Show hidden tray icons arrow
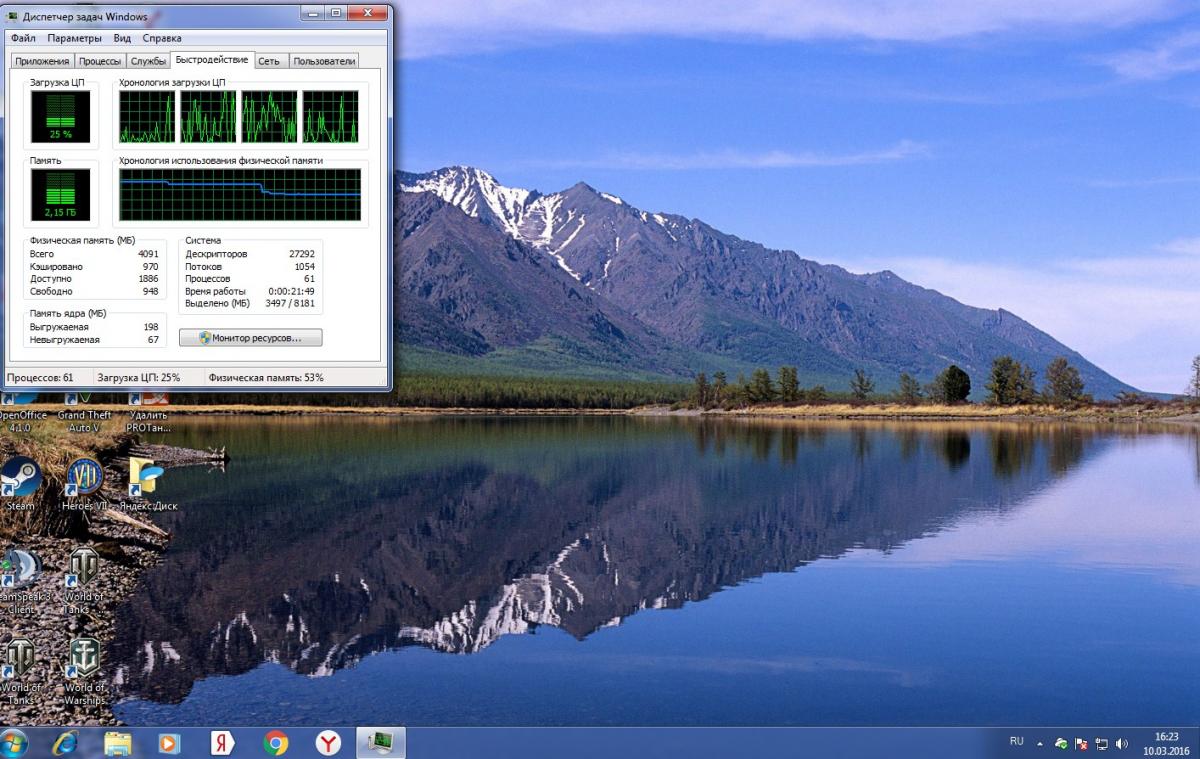This screenshot has height=759, width=1200. (1039, 744)
